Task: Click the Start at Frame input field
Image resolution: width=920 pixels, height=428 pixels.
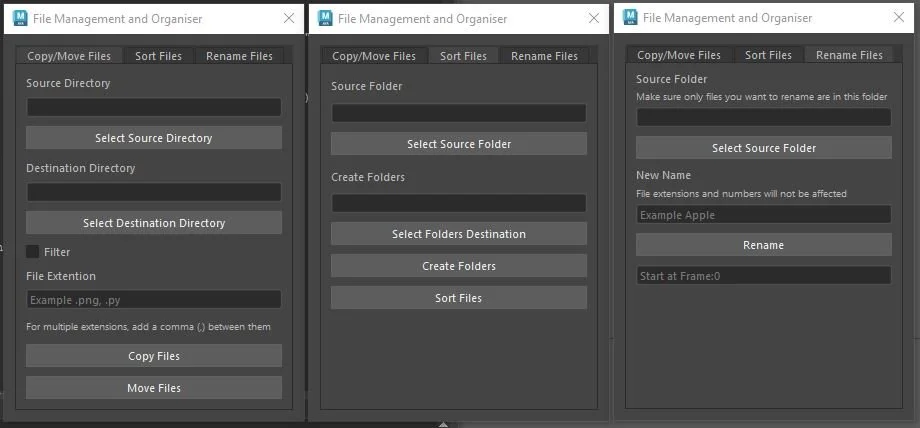Action: point(764,275)
